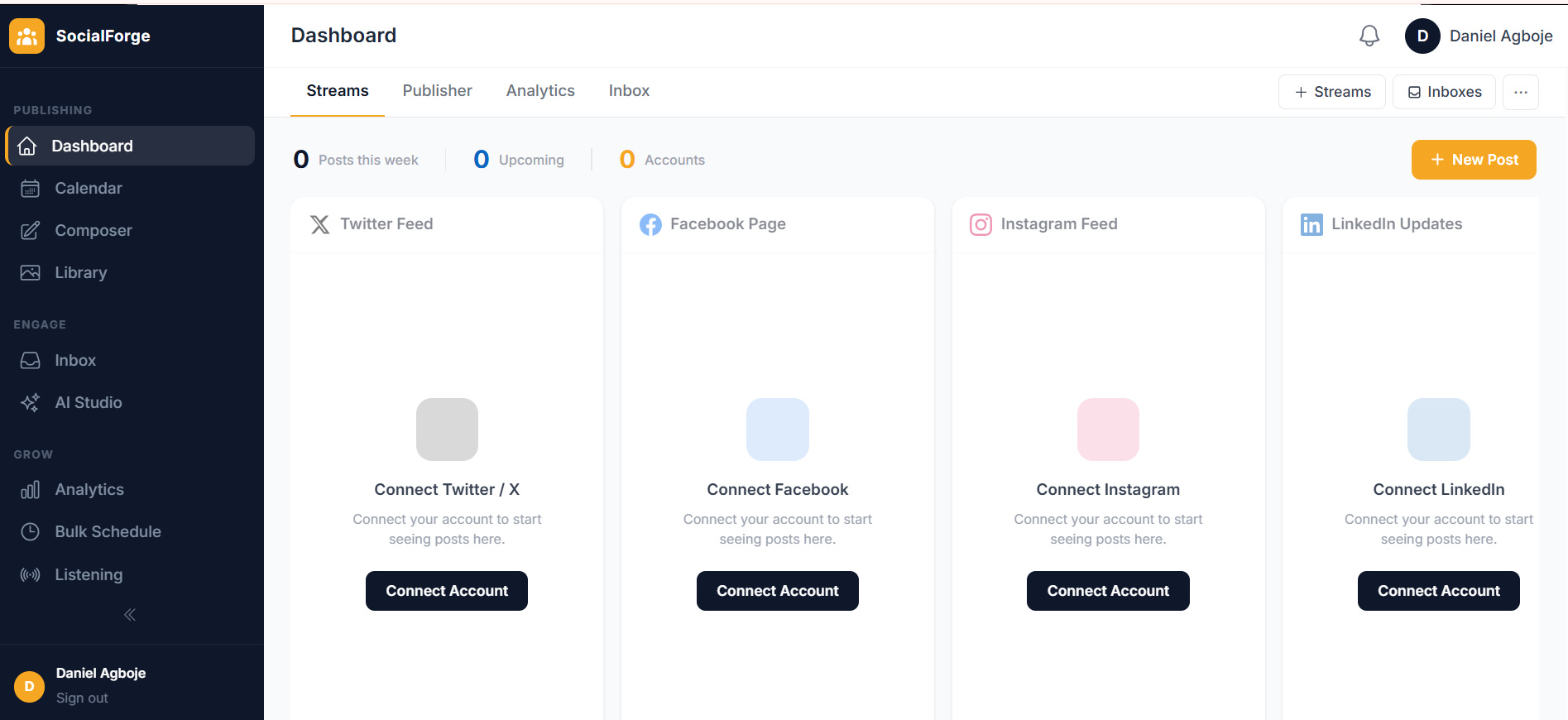Click the SocialForge logo icon
The height and width of the screenshot is (720, 1568).
point(26,36)
